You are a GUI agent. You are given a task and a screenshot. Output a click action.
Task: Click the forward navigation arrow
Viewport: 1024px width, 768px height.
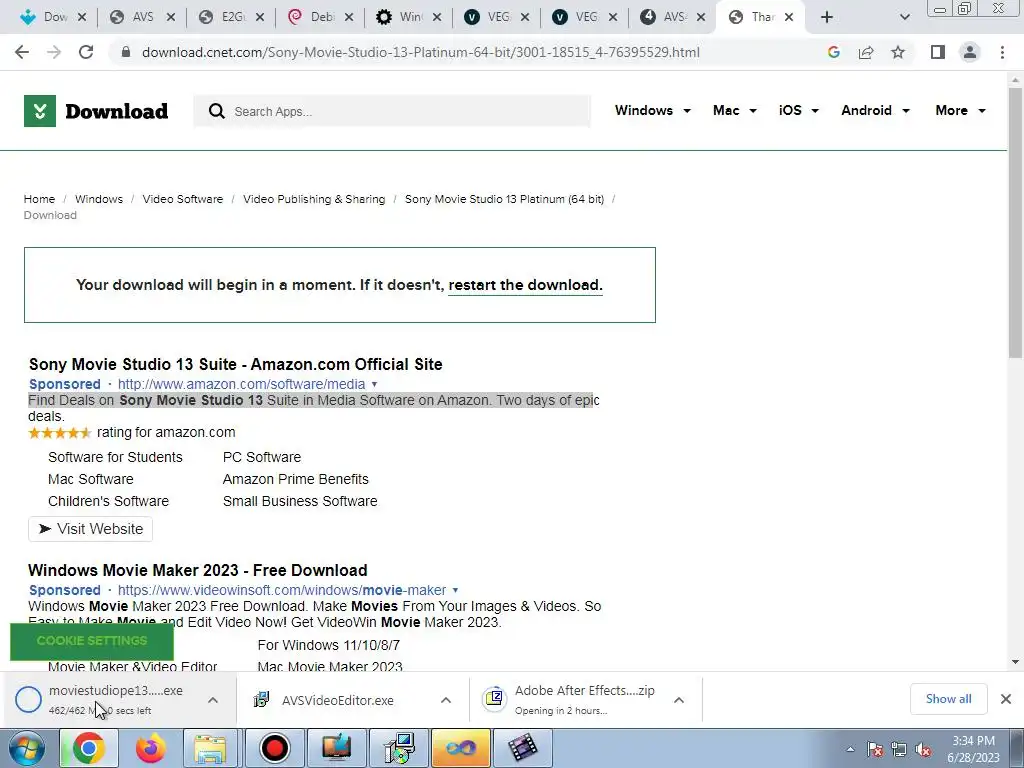coord(54,52)
